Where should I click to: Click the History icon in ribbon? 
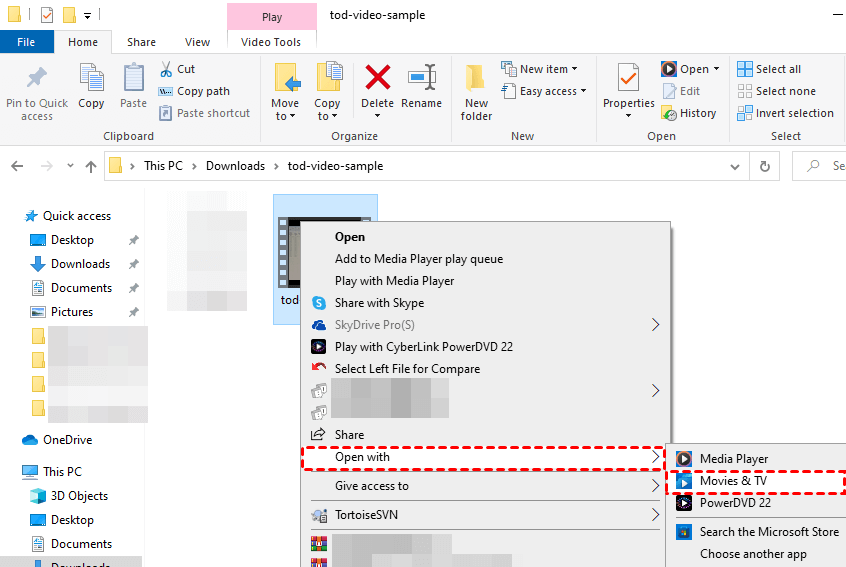669,113
